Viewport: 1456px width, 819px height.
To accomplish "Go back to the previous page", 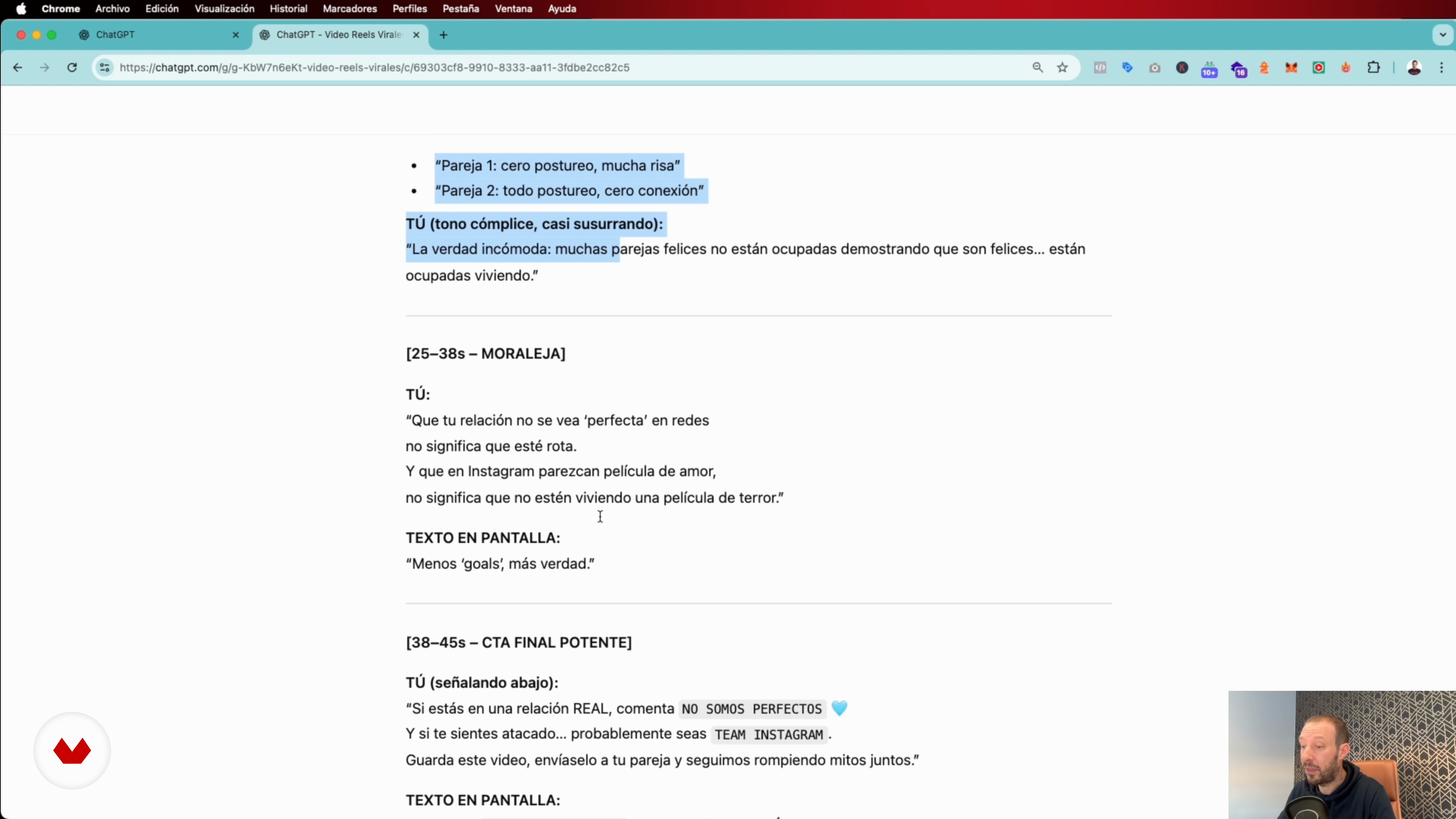I will pyautogui.click(x=17, y=68).
